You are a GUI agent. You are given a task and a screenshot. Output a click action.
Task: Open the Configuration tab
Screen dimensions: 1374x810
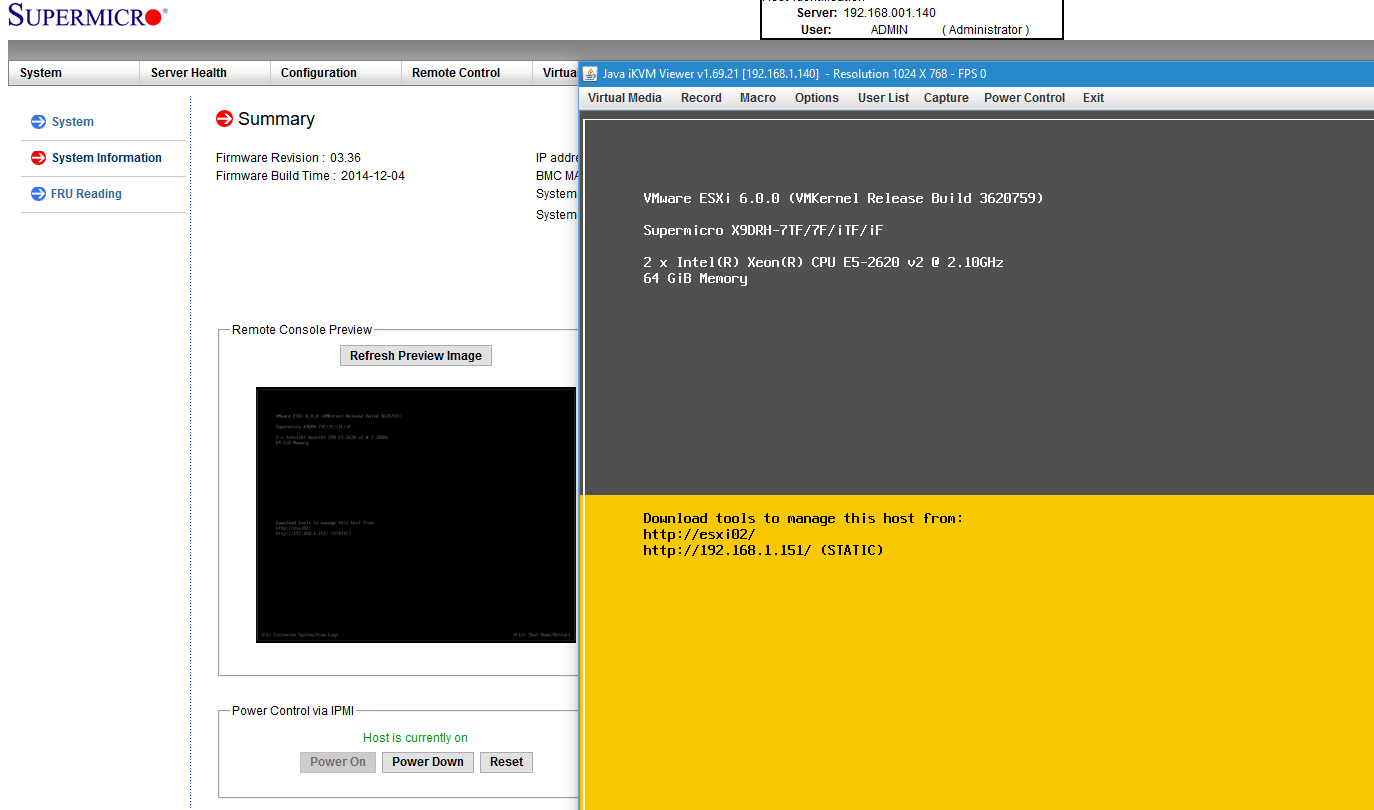[336, 73]
